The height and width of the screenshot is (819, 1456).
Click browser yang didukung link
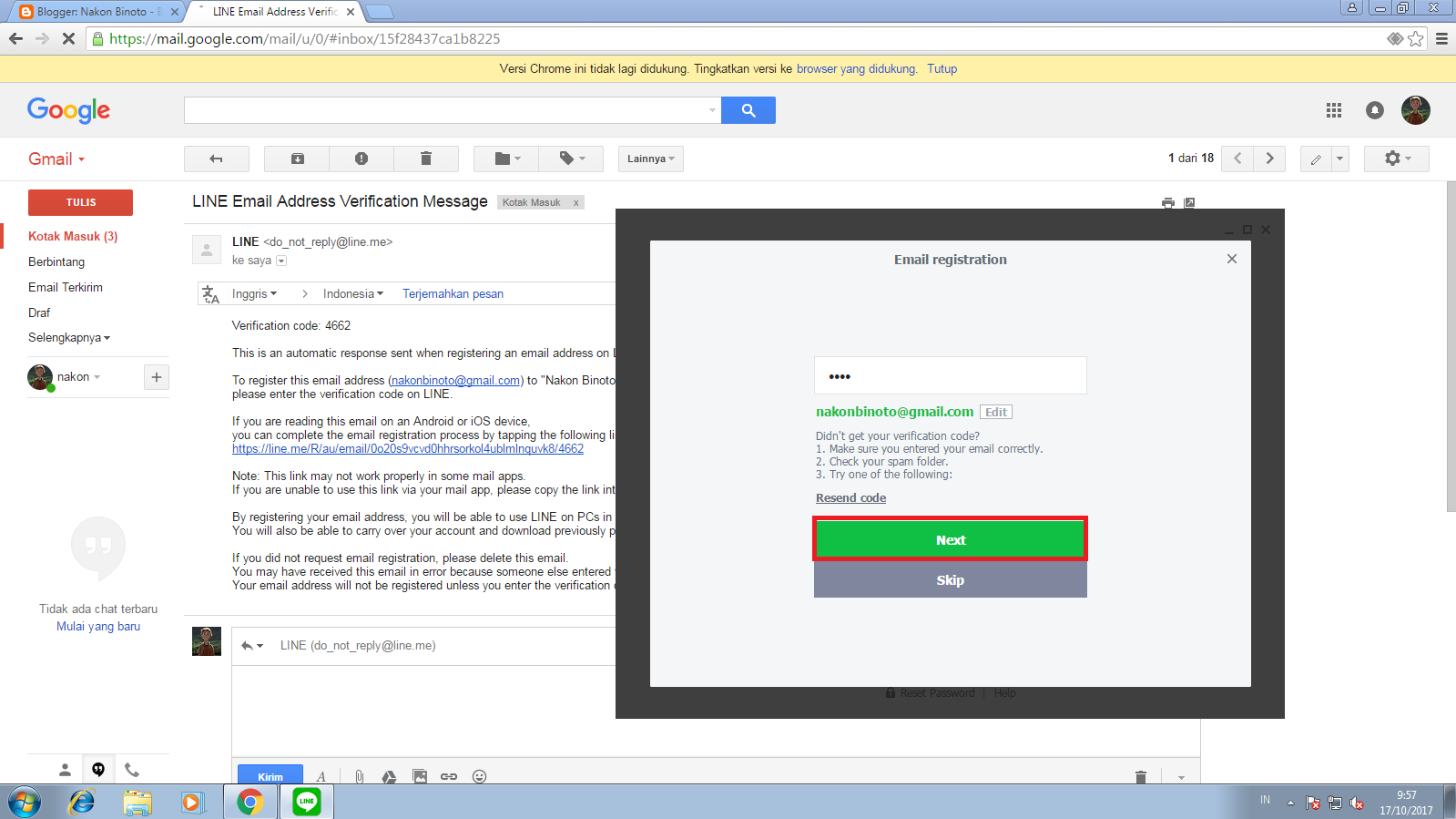856,68
